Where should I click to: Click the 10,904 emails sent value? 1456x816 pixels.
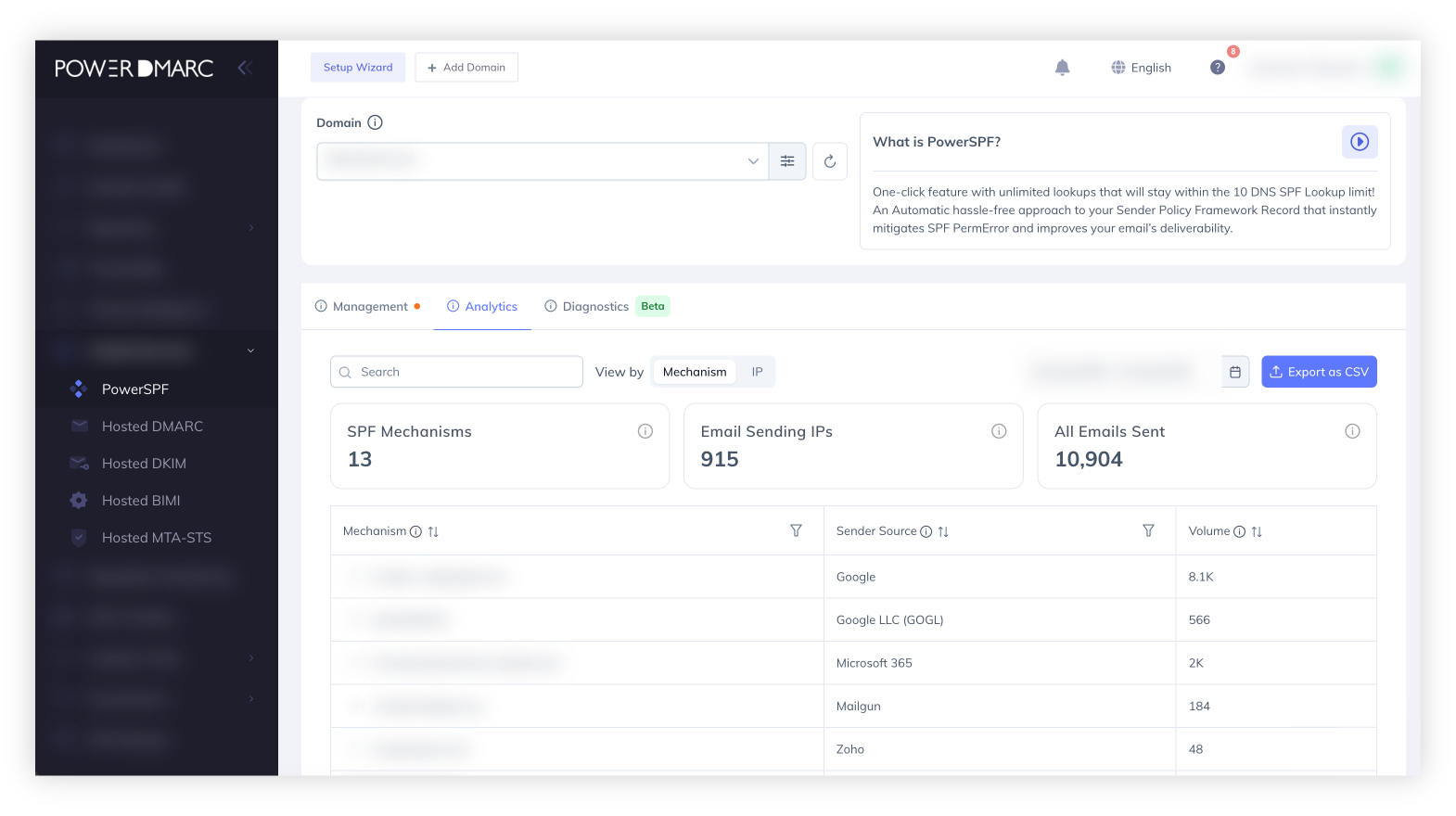point(1089,459)
